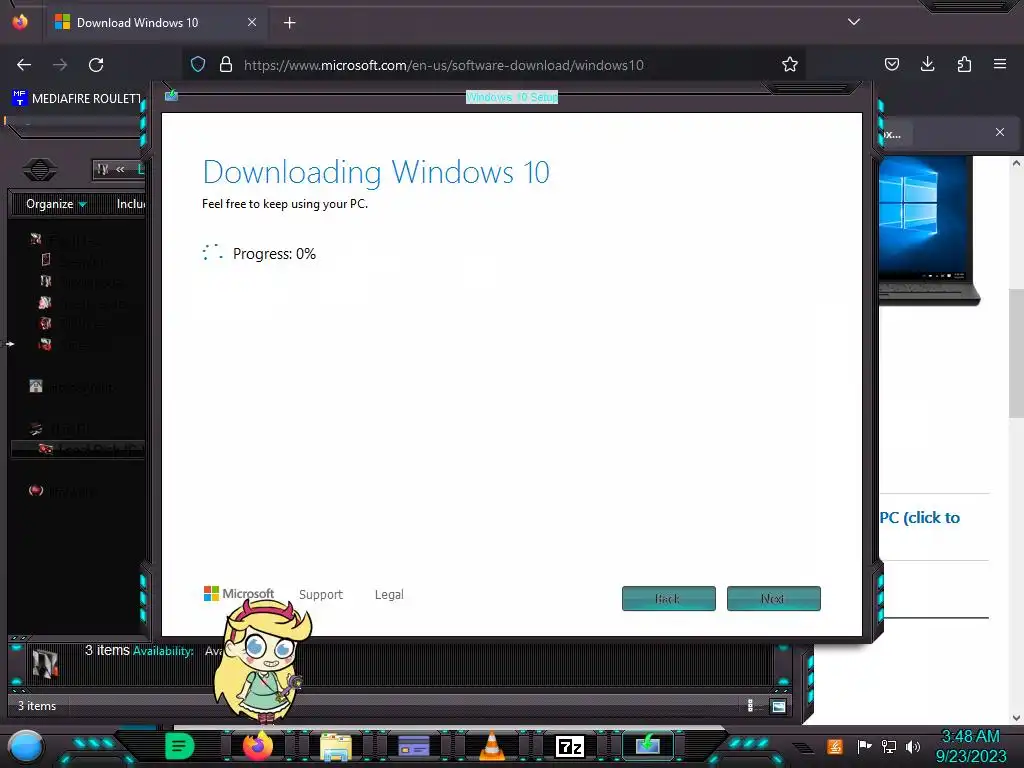This screenshot has height=768, width=1024.
Task: Reload the Microsoft download page
Action: coord(96,65)
